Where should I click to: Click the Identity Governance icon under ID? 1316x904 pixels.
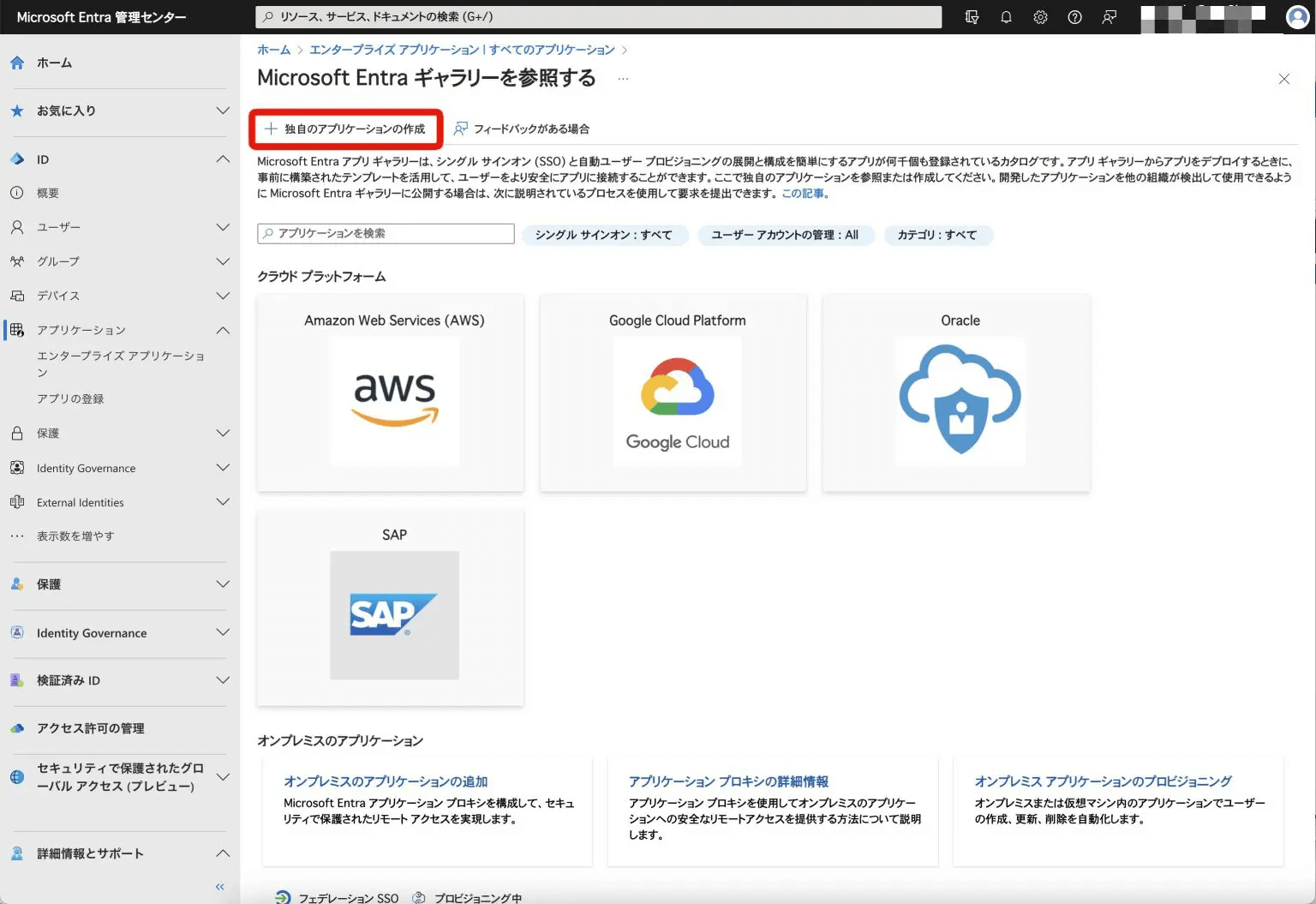[x=17, y=468]
